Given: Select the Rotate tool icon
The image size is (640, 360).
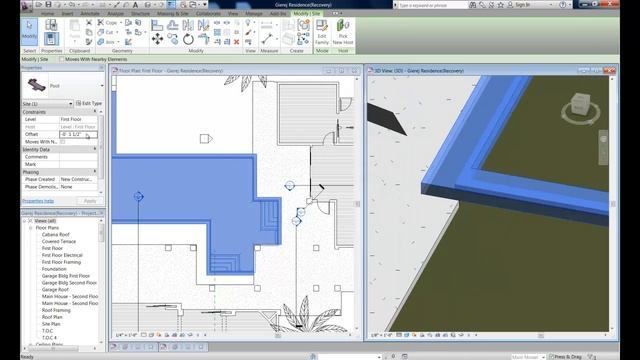Looking at the screenshot, I should (188, 39).
